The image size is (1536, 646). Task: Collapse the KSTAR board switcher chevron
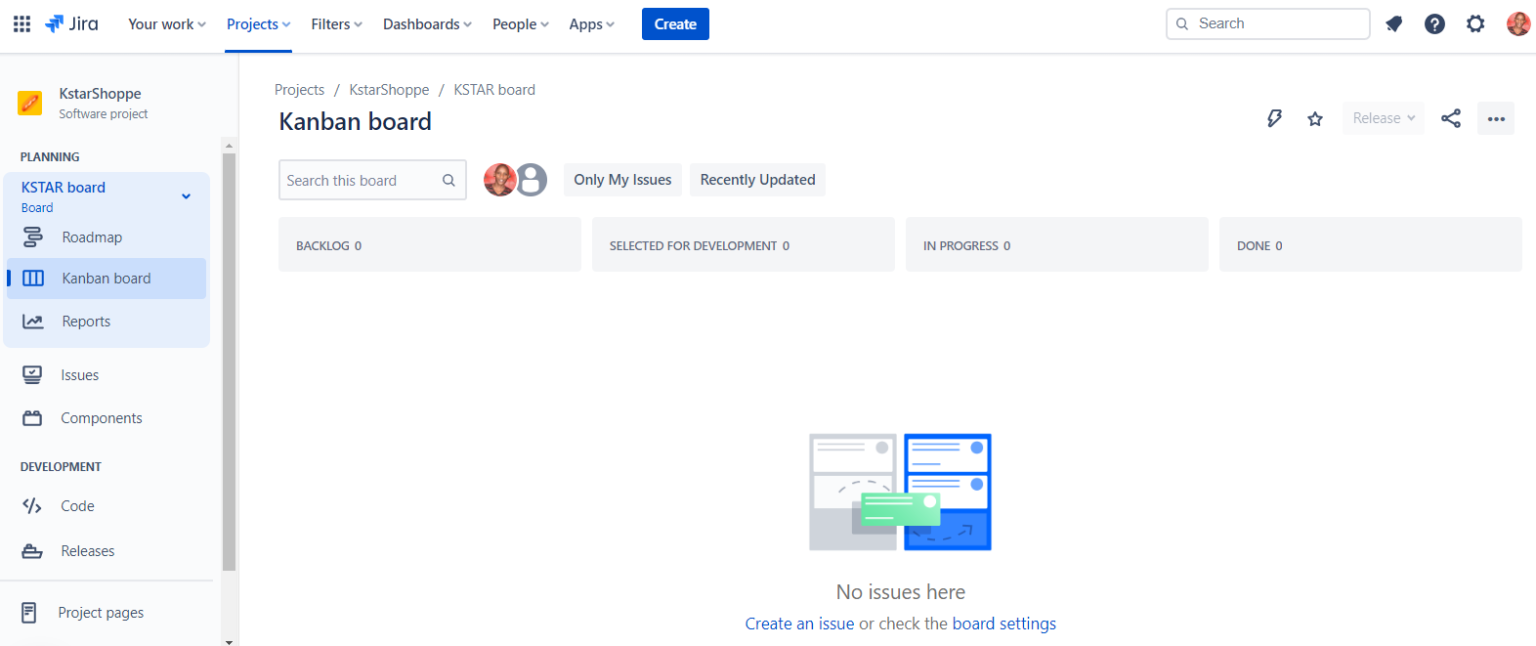185,196
